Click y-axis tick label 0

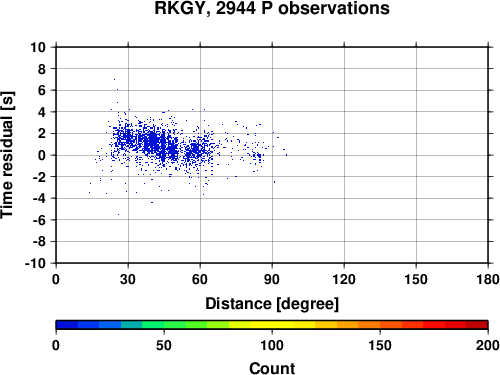[42, 155]
